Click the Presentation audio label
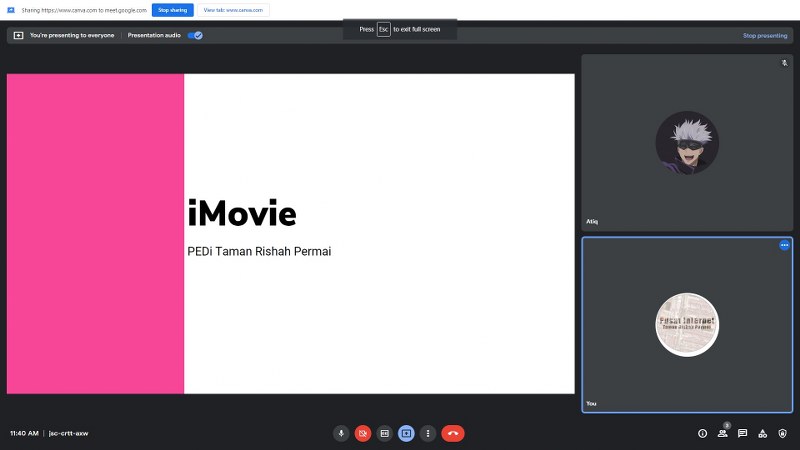800x450 pixels. tap(154, 35)
